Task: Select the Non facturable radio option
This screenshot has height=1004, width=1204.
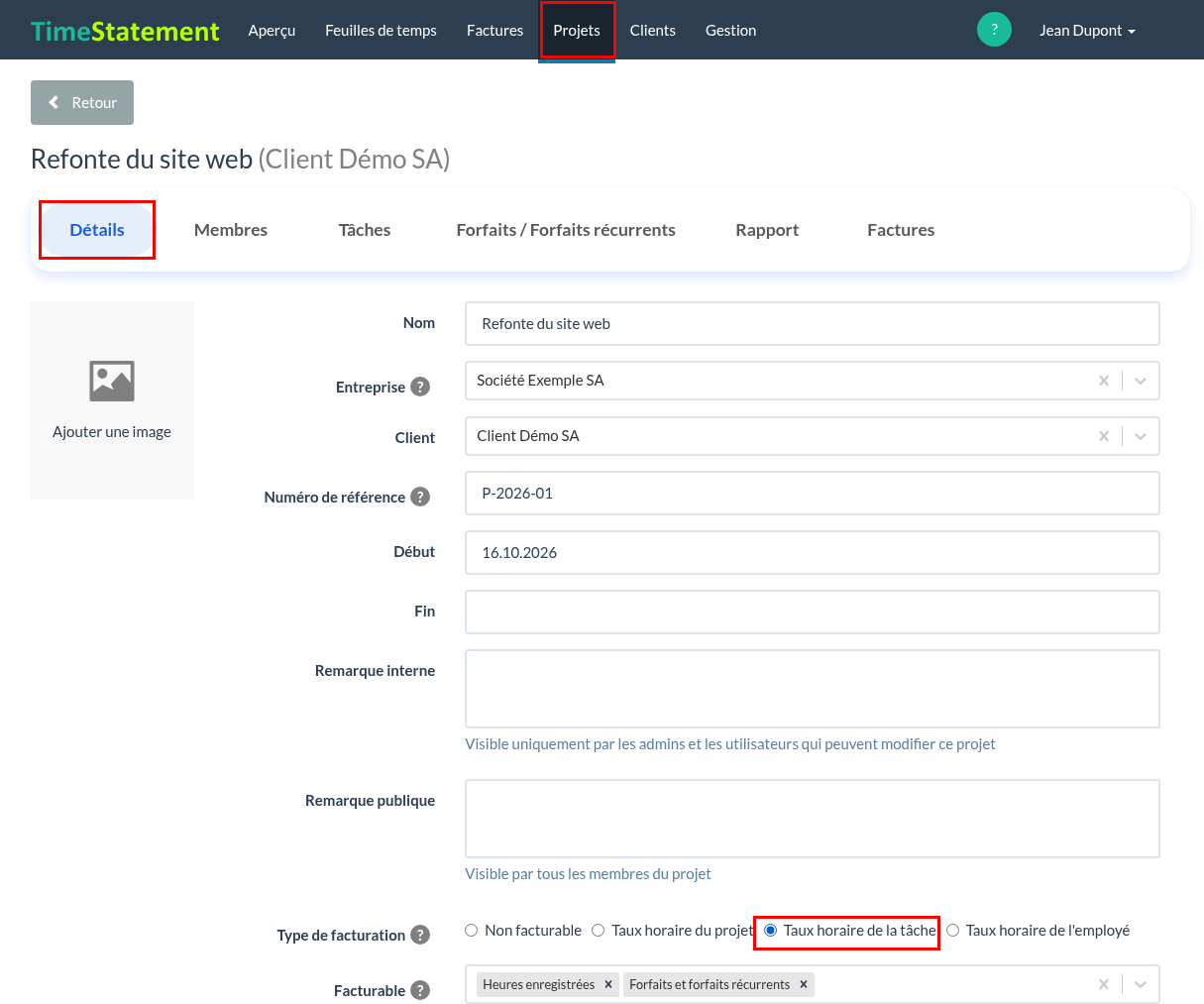Action: pyautogui.click(x=472, y=930)
